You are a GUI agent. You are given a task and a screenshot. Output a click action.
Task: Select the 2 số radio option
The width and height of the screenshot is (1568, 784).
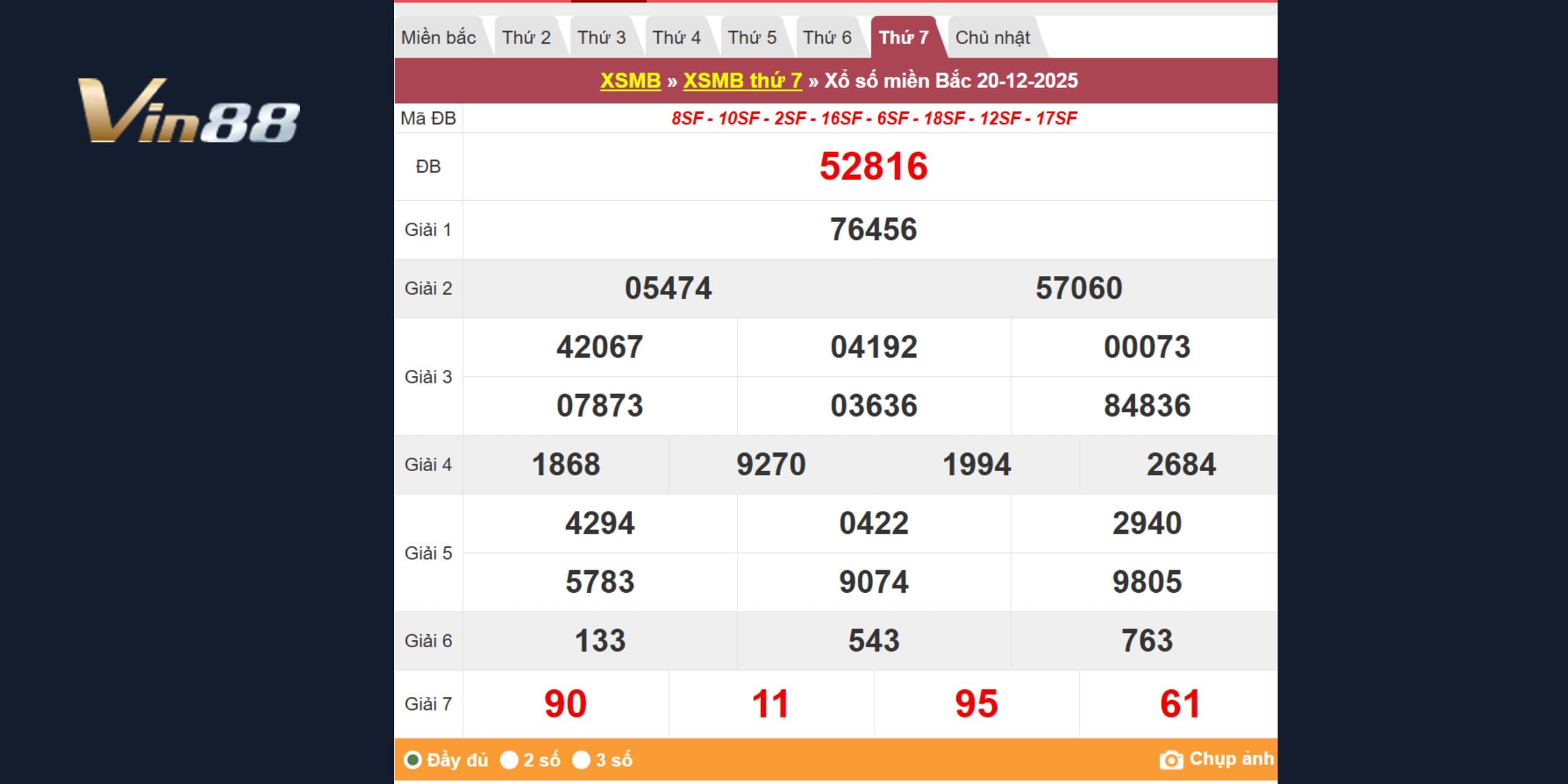509,760
